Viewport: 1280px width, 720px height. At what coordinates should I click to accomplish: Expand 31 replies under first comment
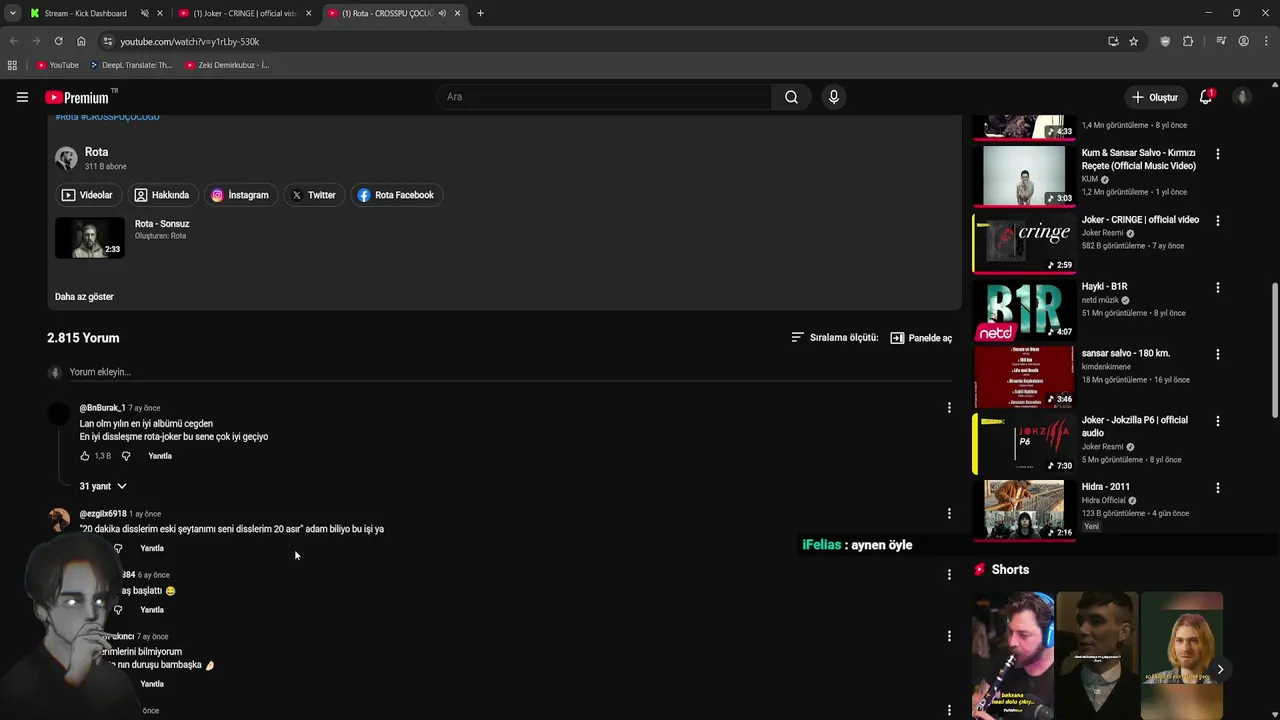coord(103,486)
